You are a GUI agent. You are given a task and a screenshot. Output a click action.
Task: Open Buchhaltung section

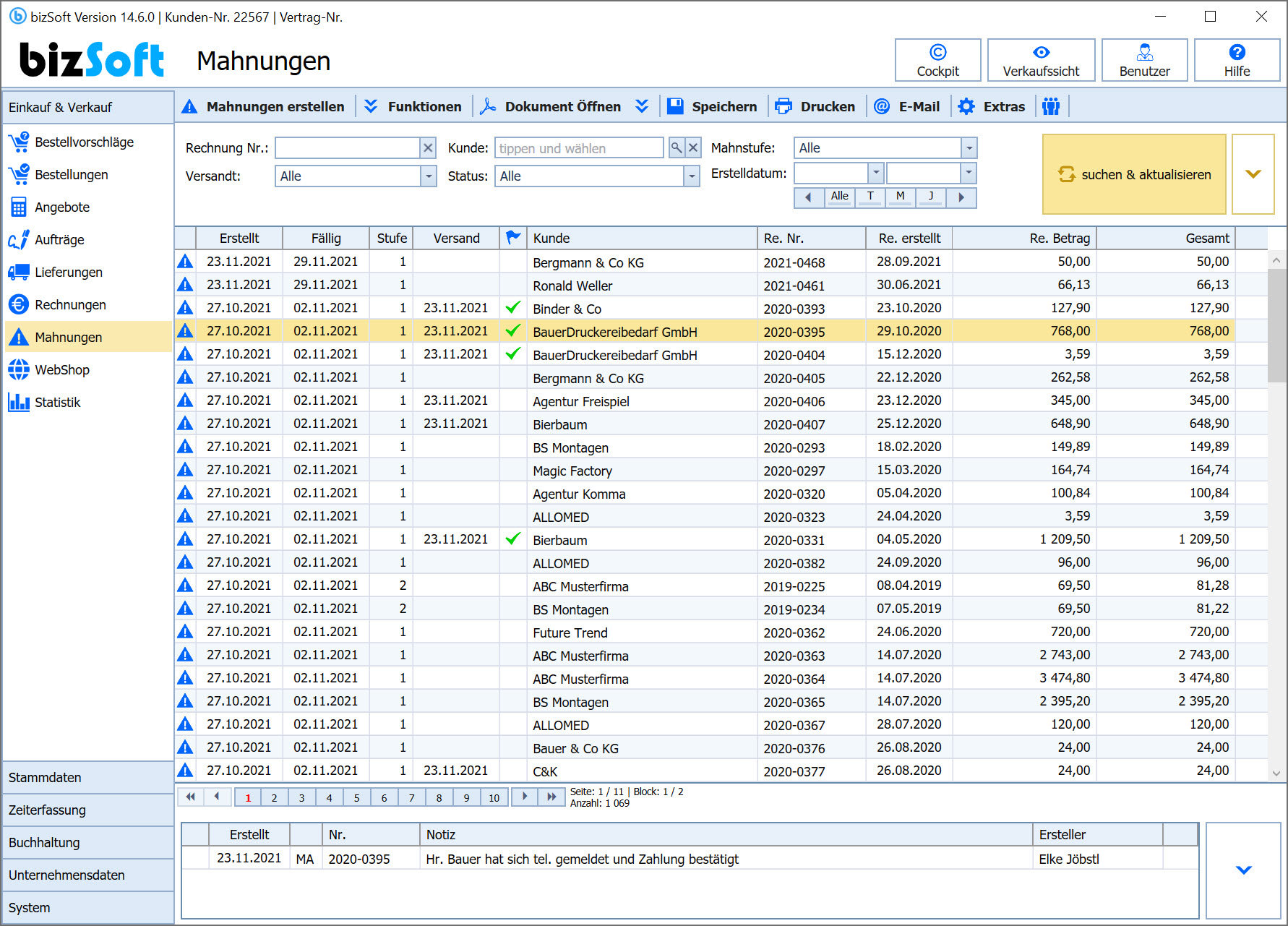[88, 842]
